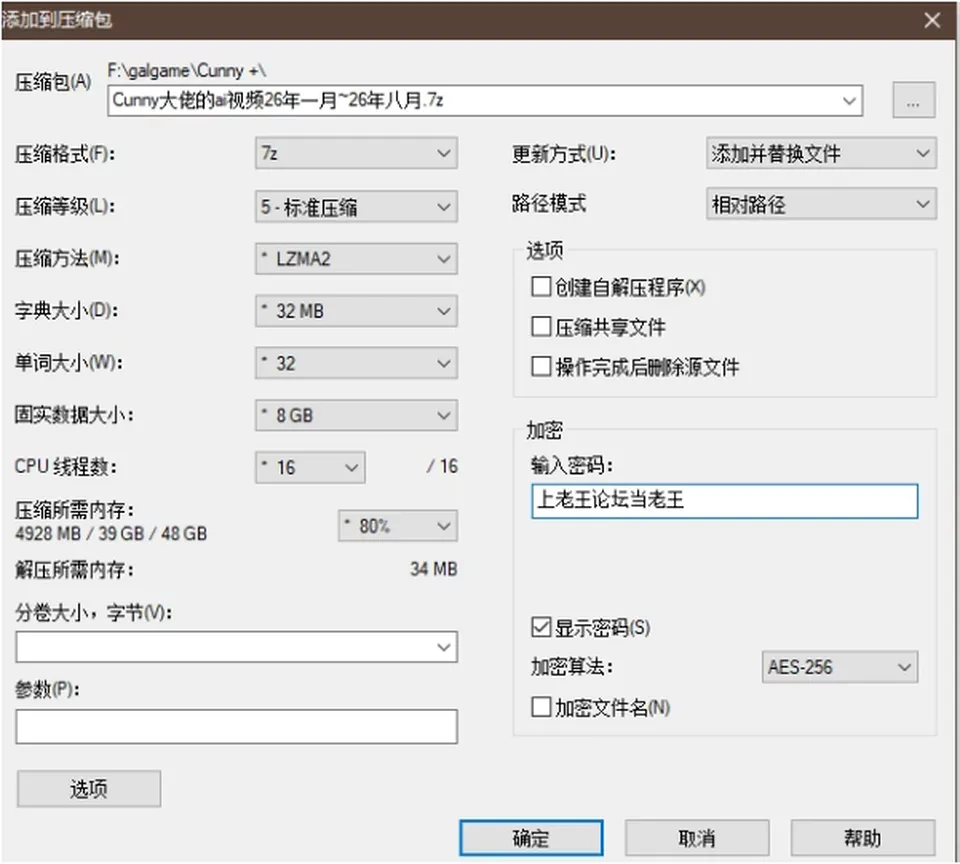Check 操作完成后删除源文件 option
This screenshot has height=864, width=960.
click(541, 367)
